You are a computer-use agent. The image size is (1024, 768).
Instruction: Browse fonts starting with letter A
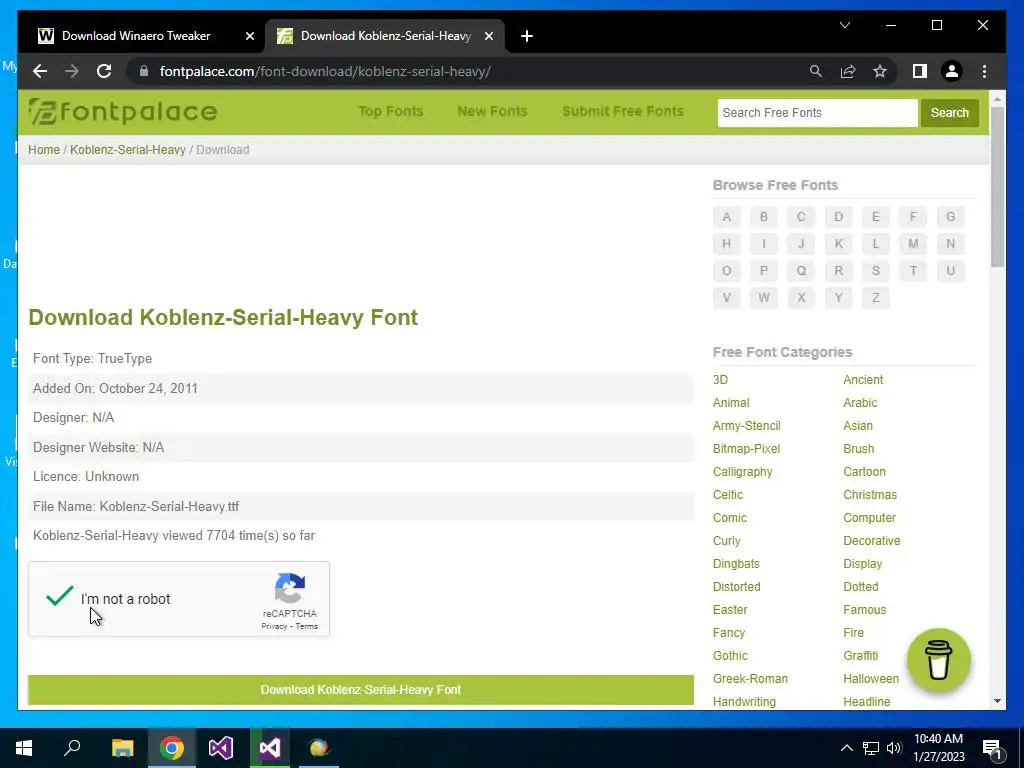coord(726,217)
